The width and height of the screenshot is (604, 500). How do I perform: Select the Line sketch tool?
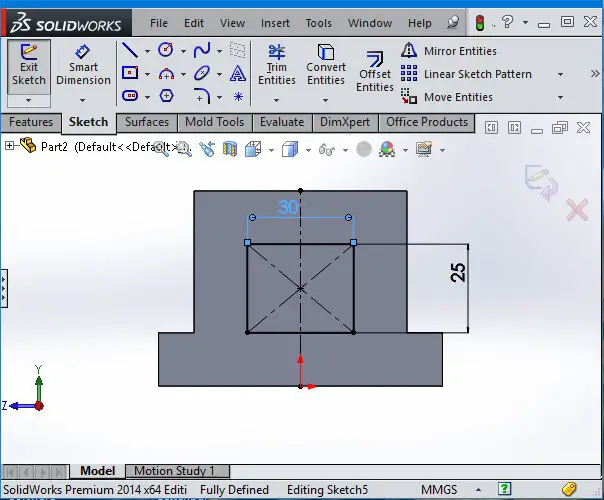[130, 50]
